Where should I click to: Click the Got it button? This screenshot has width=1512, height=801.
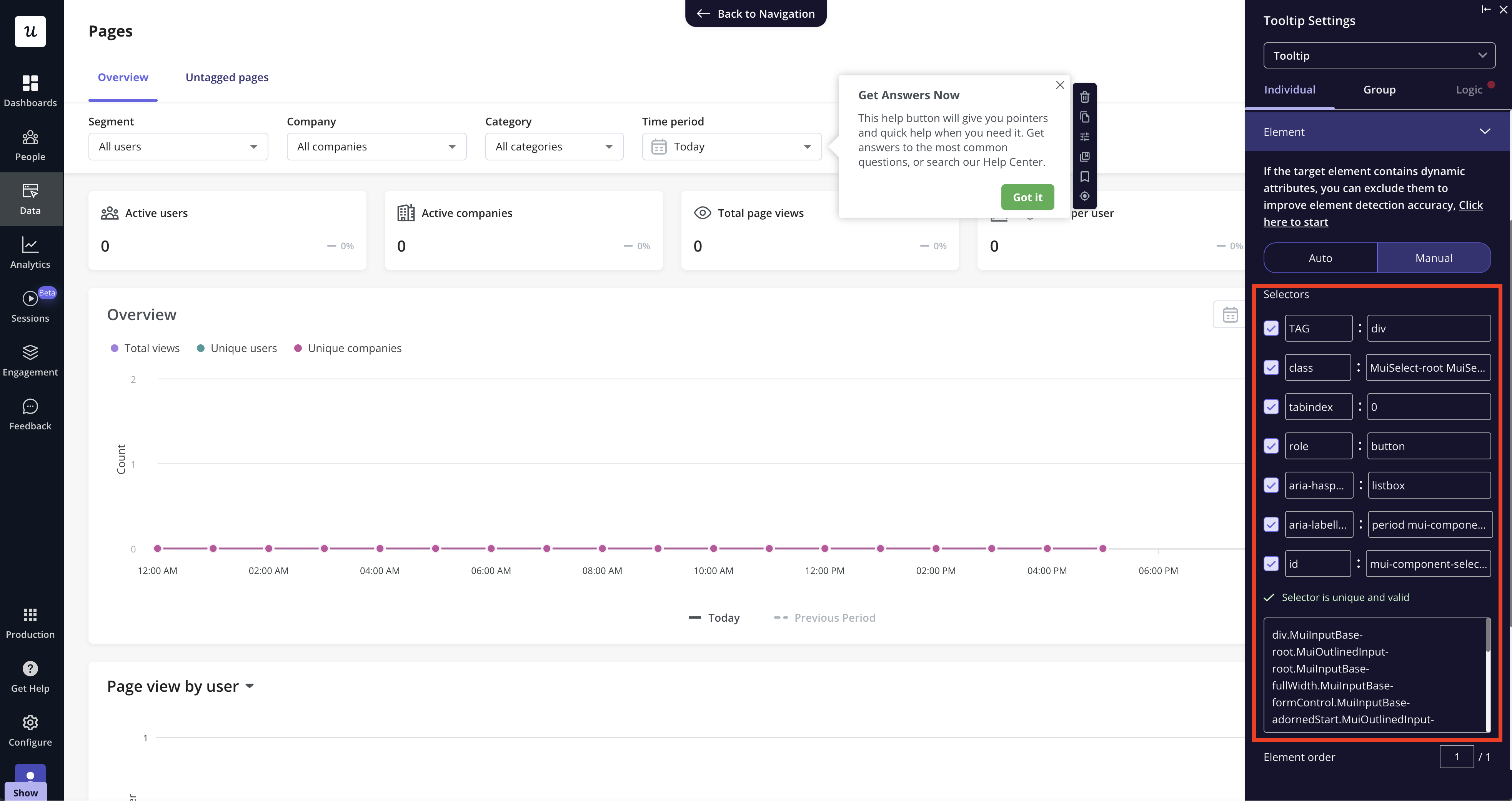coord(1027,197)
